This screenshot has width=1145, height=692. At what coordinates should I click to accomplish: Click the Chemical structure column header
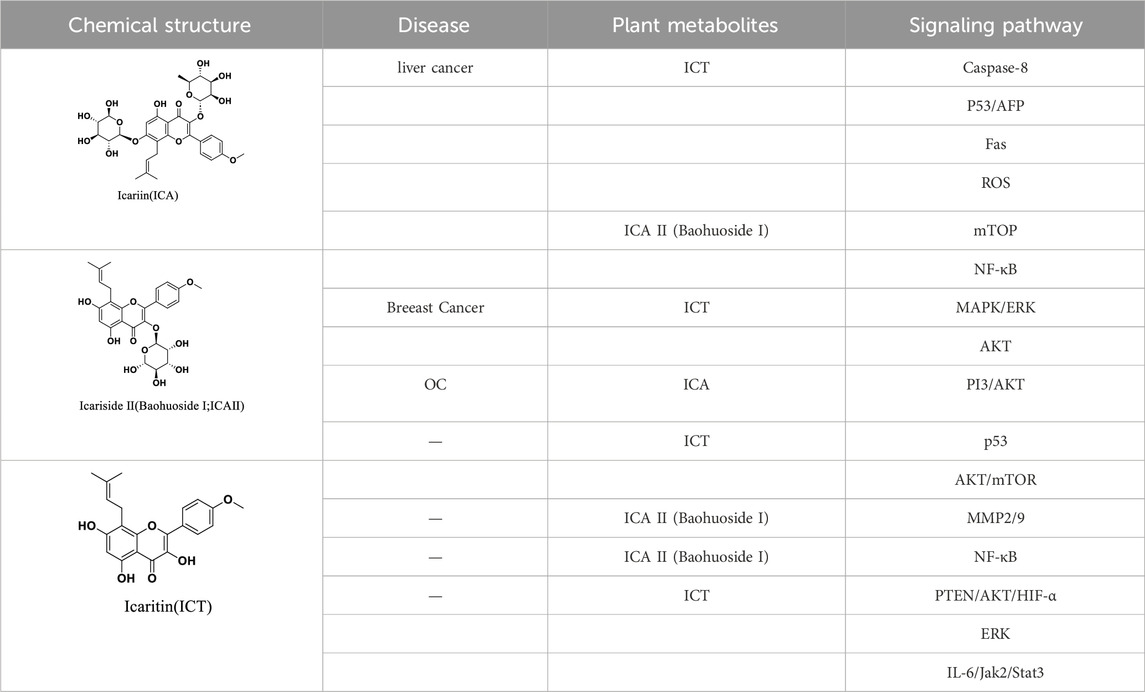[161, 25]
